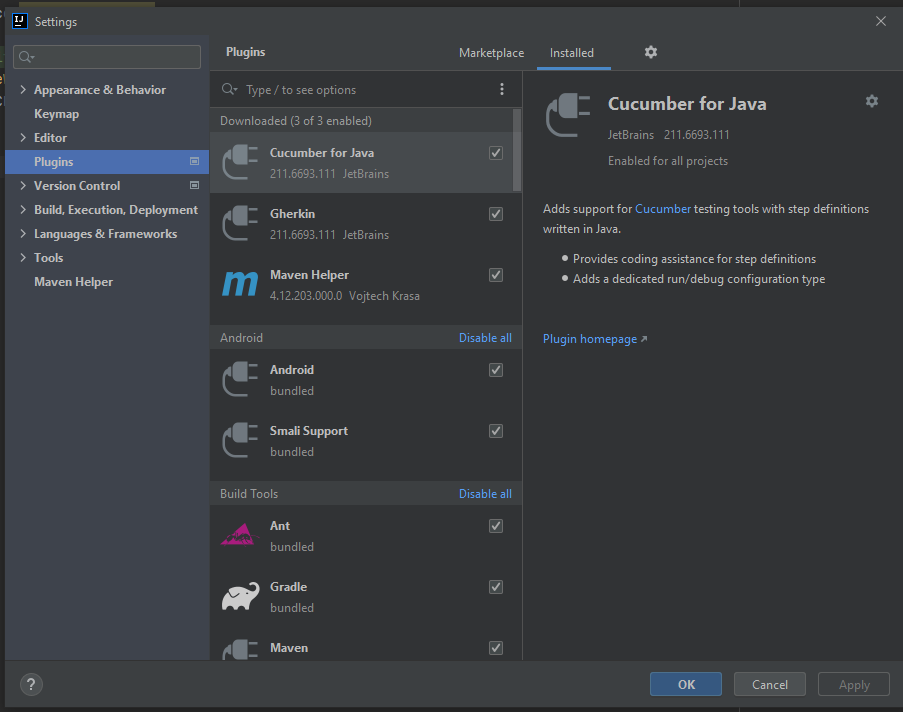Click the Android plugin icon
Image resolution: width=903 pixels, height=712 pixels.
[240, 380]
